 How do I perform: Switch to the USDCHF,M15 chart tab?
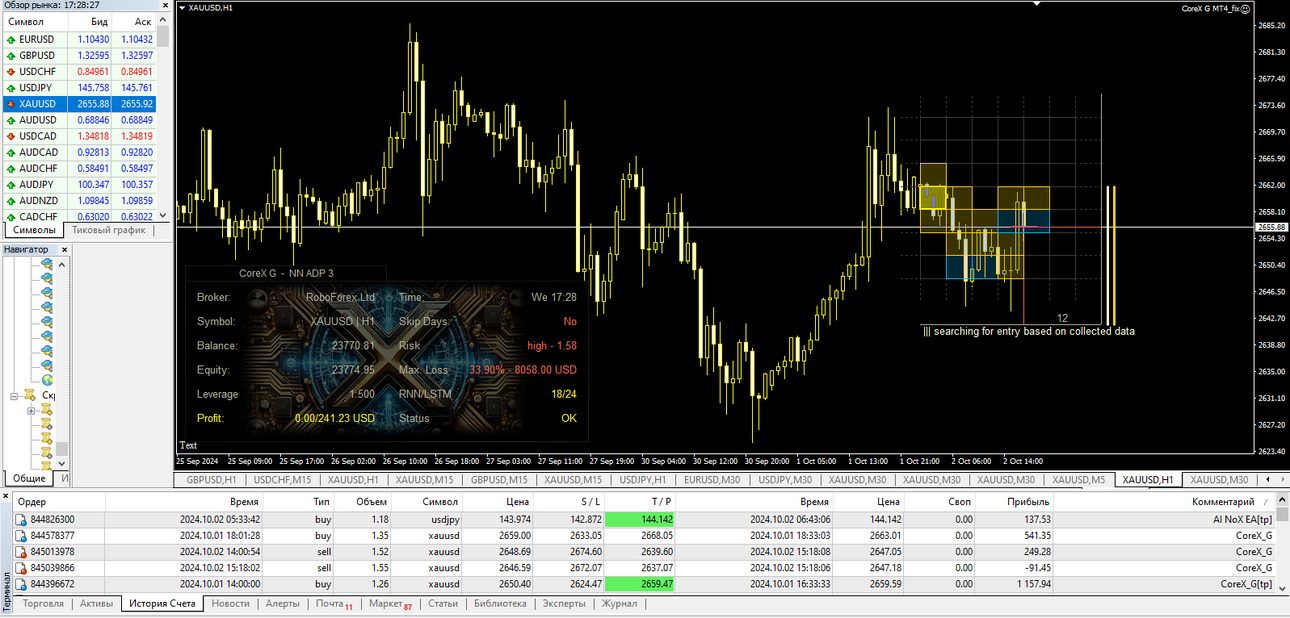(282, 480)
